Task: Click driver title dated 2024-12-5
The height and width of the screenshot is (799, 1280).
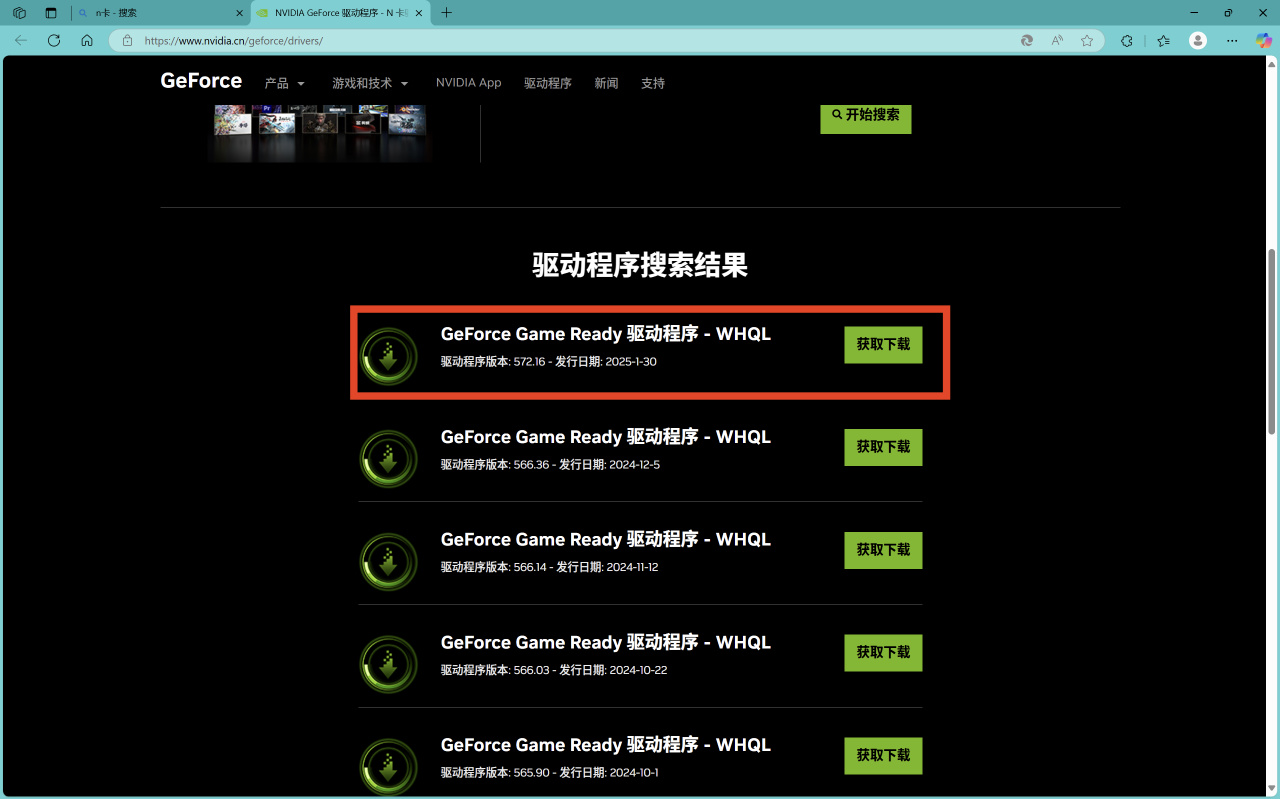Action: pos(606,437)
